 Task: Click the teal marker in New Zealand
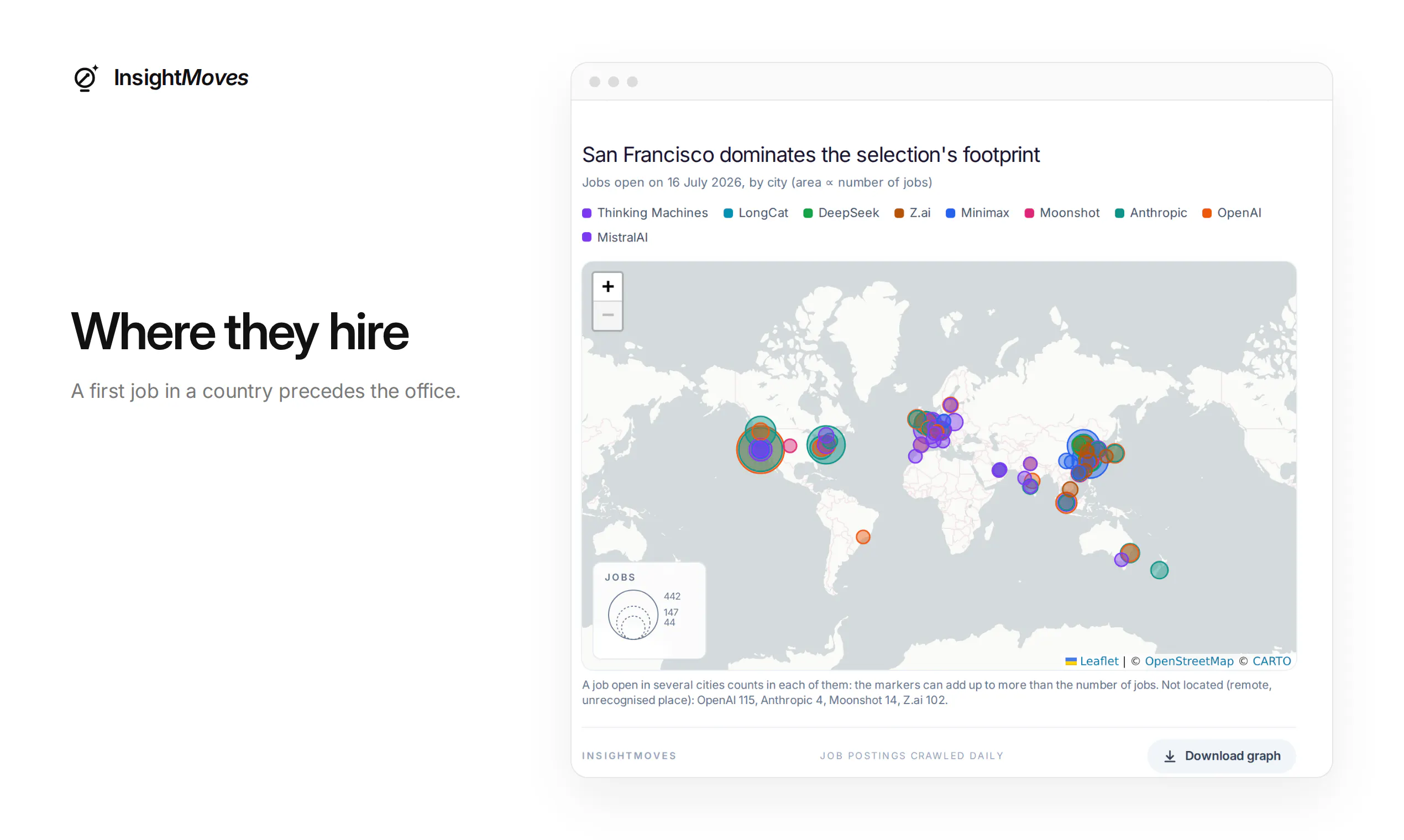pos(1159,570)
